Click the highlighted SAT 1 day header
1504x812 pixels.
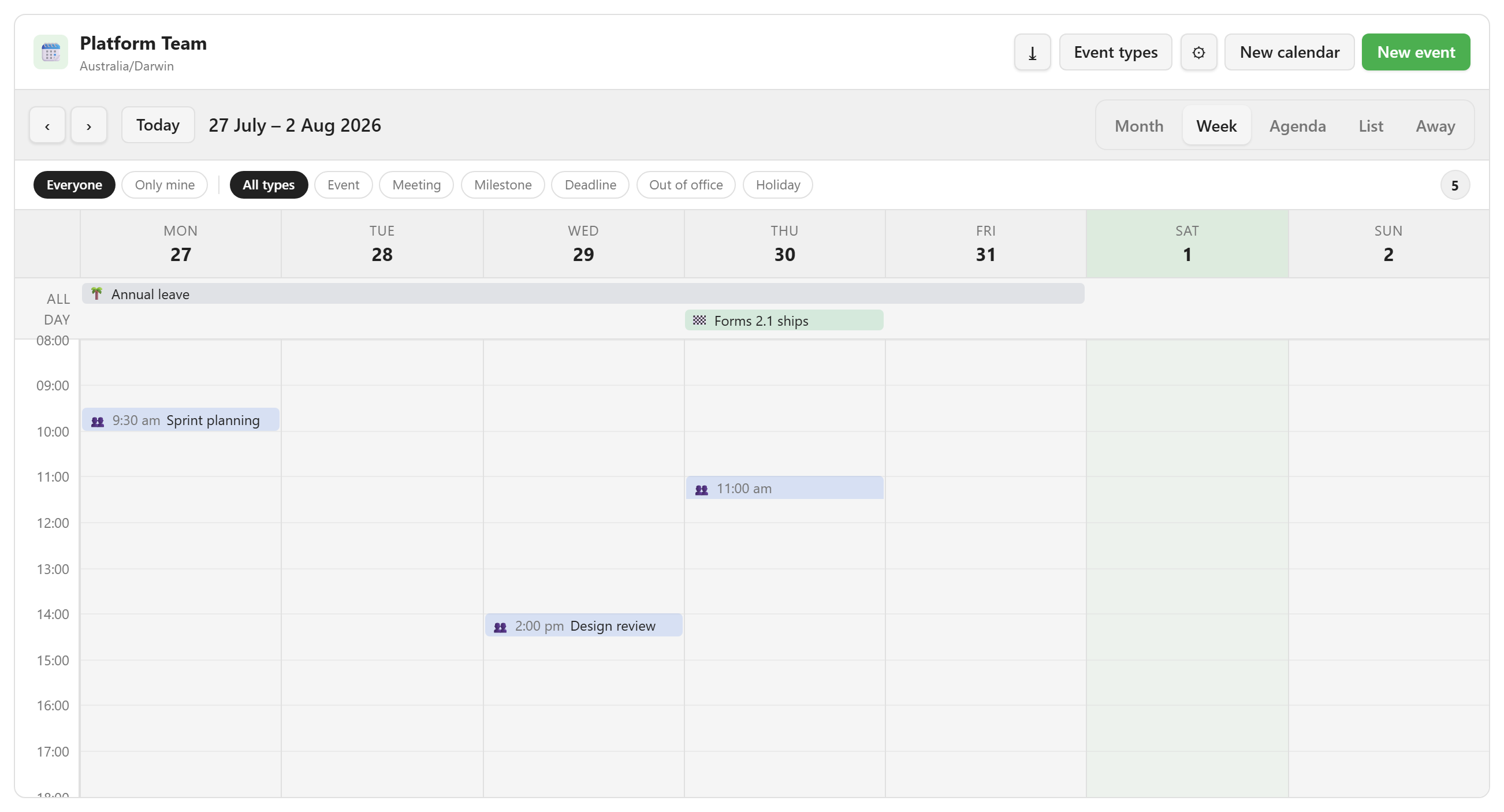[1187, 243]
